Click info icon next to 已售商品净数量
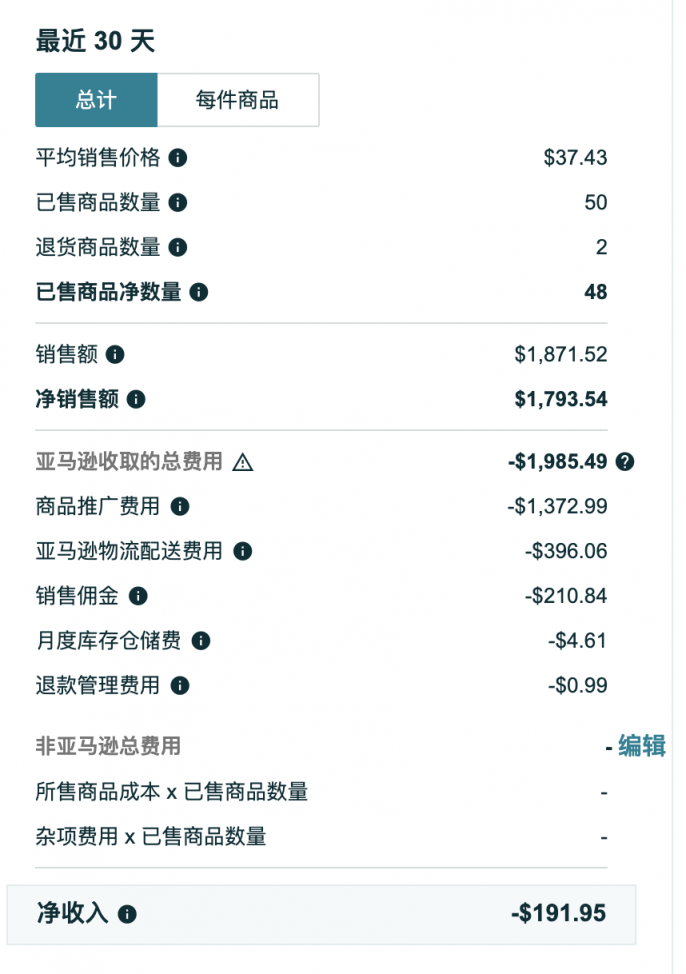This screenshot has width=686, height=974. pyautogui.click(x=199, y=292)
